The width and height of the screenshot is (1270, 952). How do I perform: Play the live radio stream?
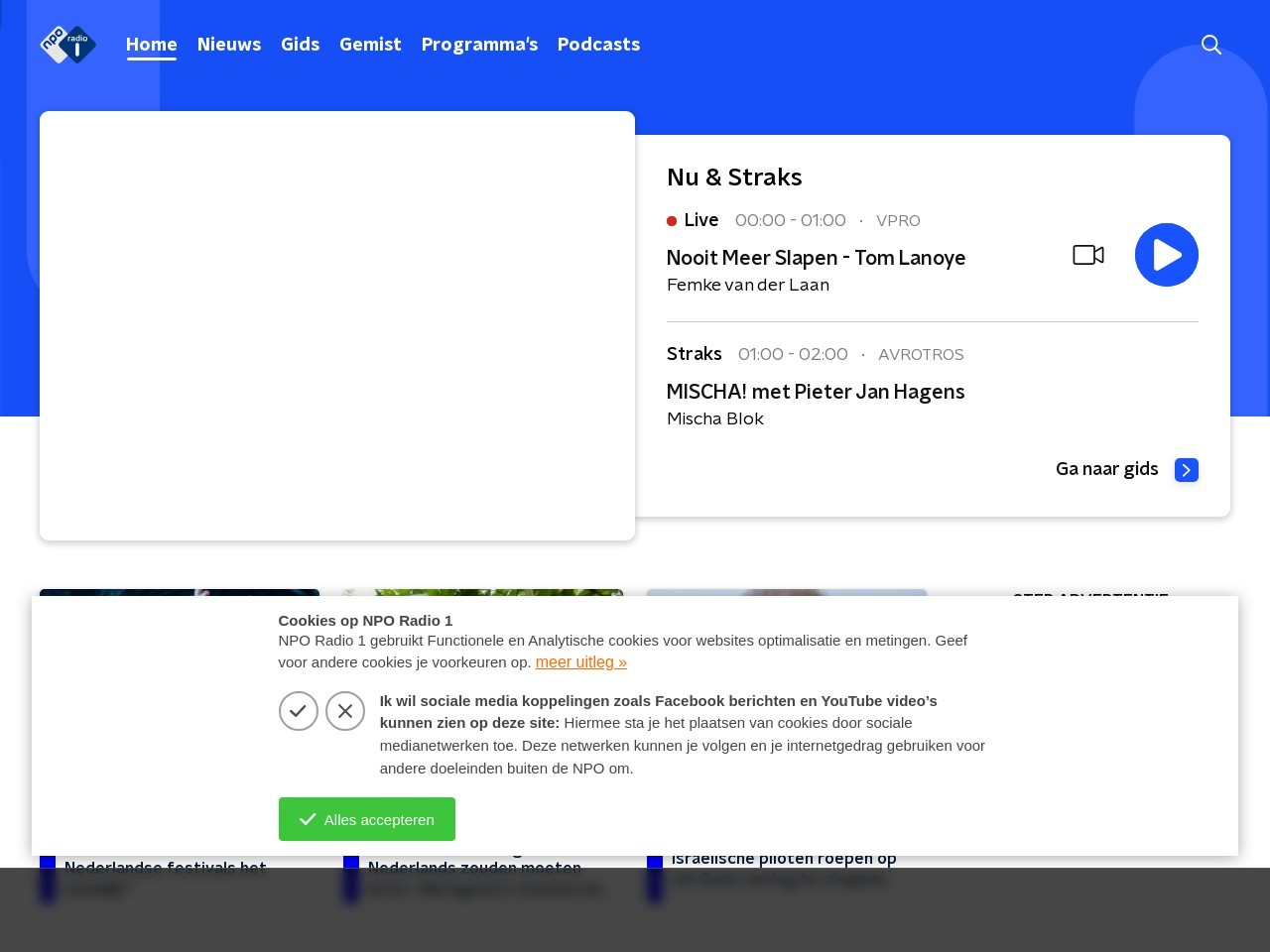pyautogui.click(x=1167, y=255)
